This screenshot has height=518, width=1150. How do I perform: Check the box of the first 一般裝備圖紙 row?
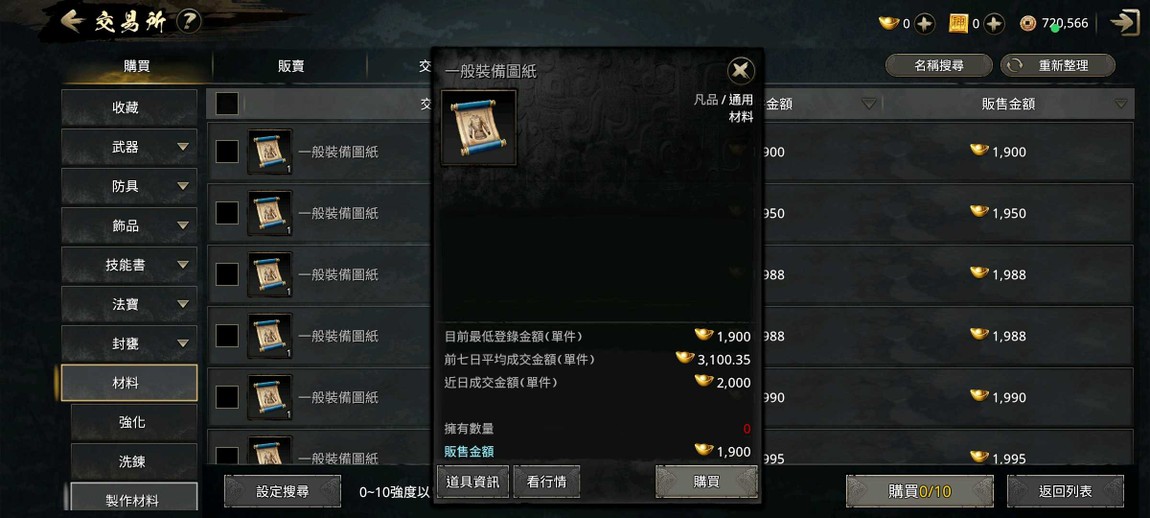tap(227, 152)
